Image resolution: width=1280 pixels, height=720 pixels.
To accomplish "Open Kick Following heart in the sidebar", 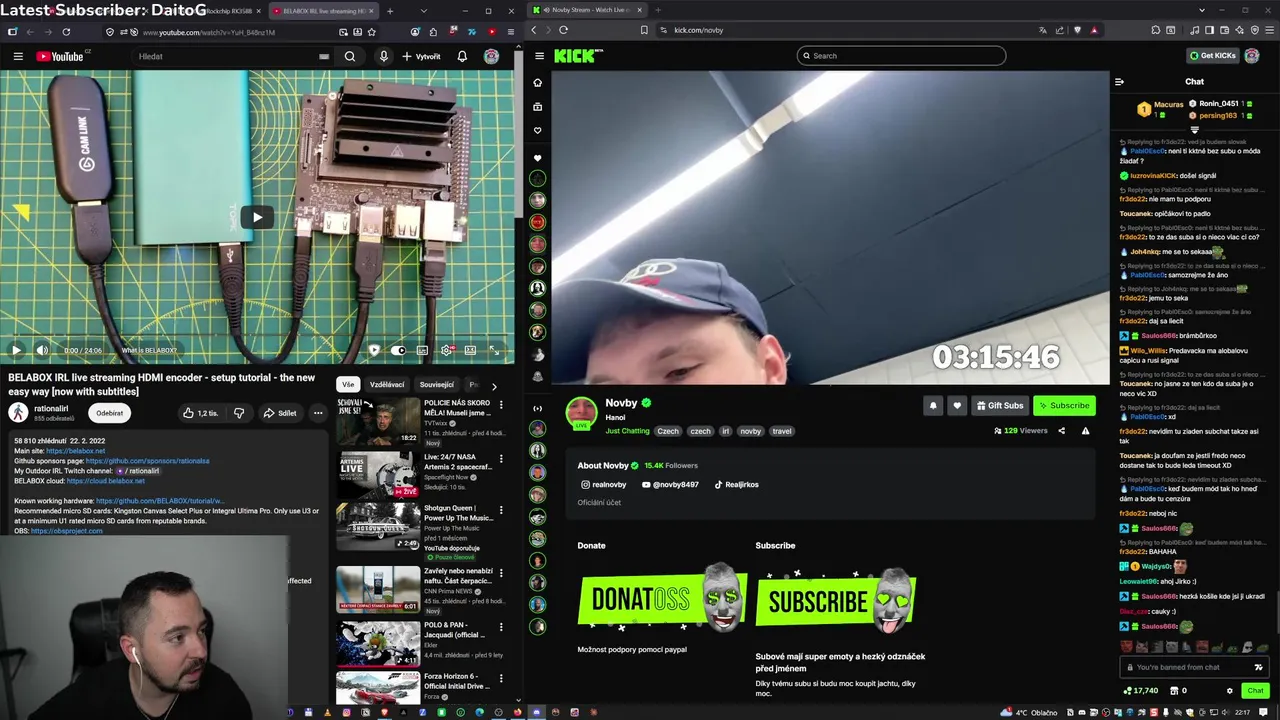I will point(538,131).
